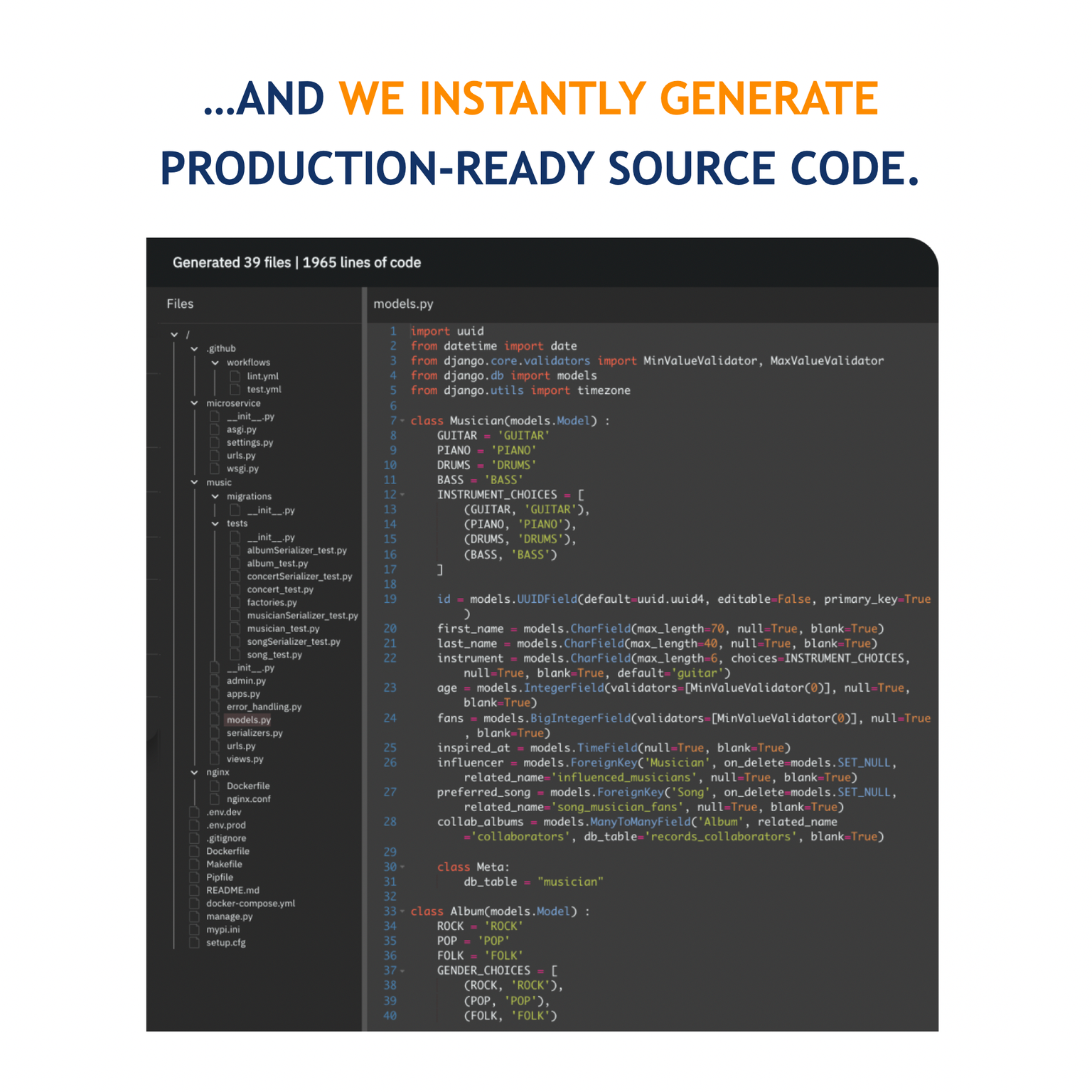
Task: Open models.py in the file tree
Action: click(x=249, y=720)
